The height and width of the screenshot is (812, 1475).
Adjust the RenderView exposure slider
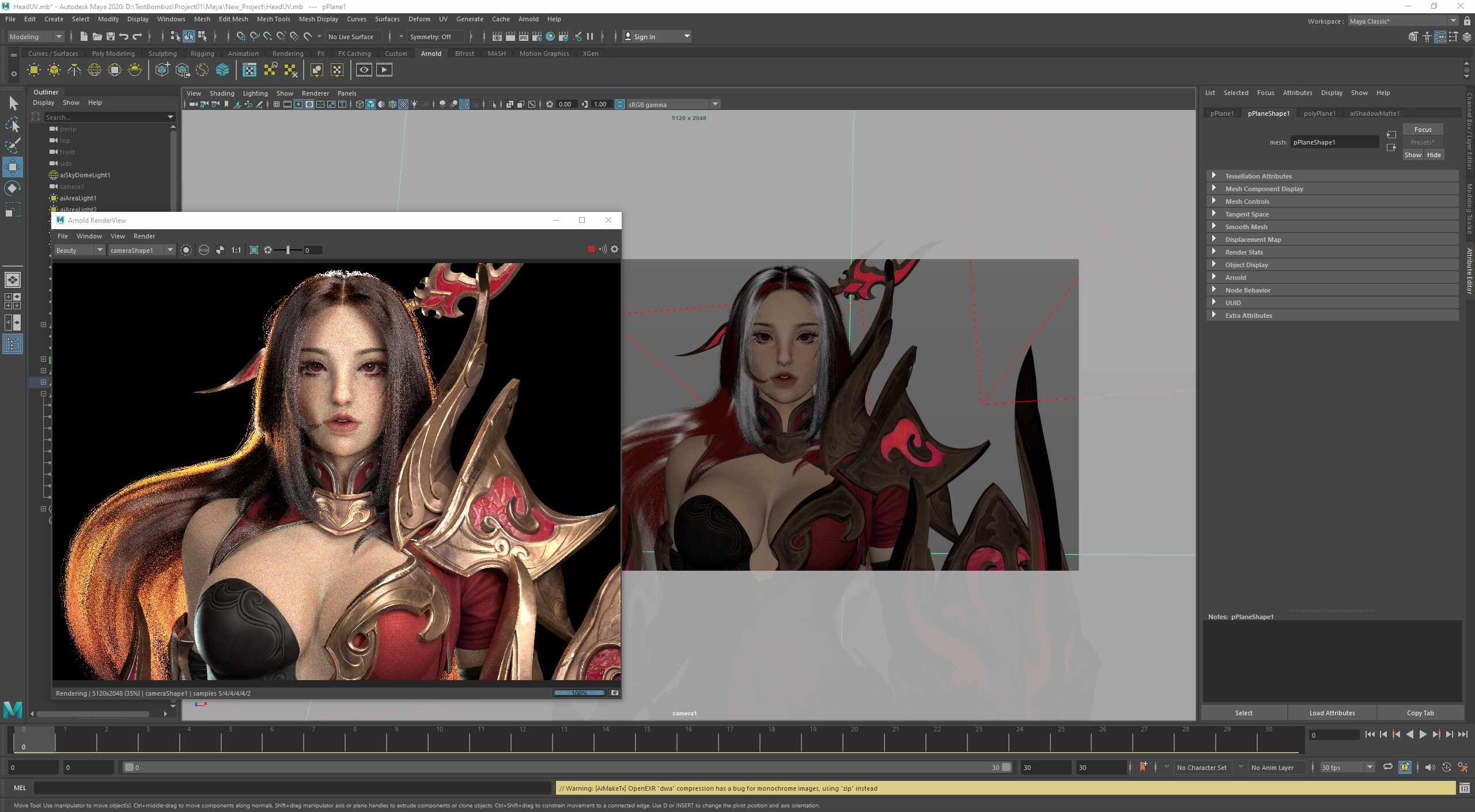click(288, 250)
